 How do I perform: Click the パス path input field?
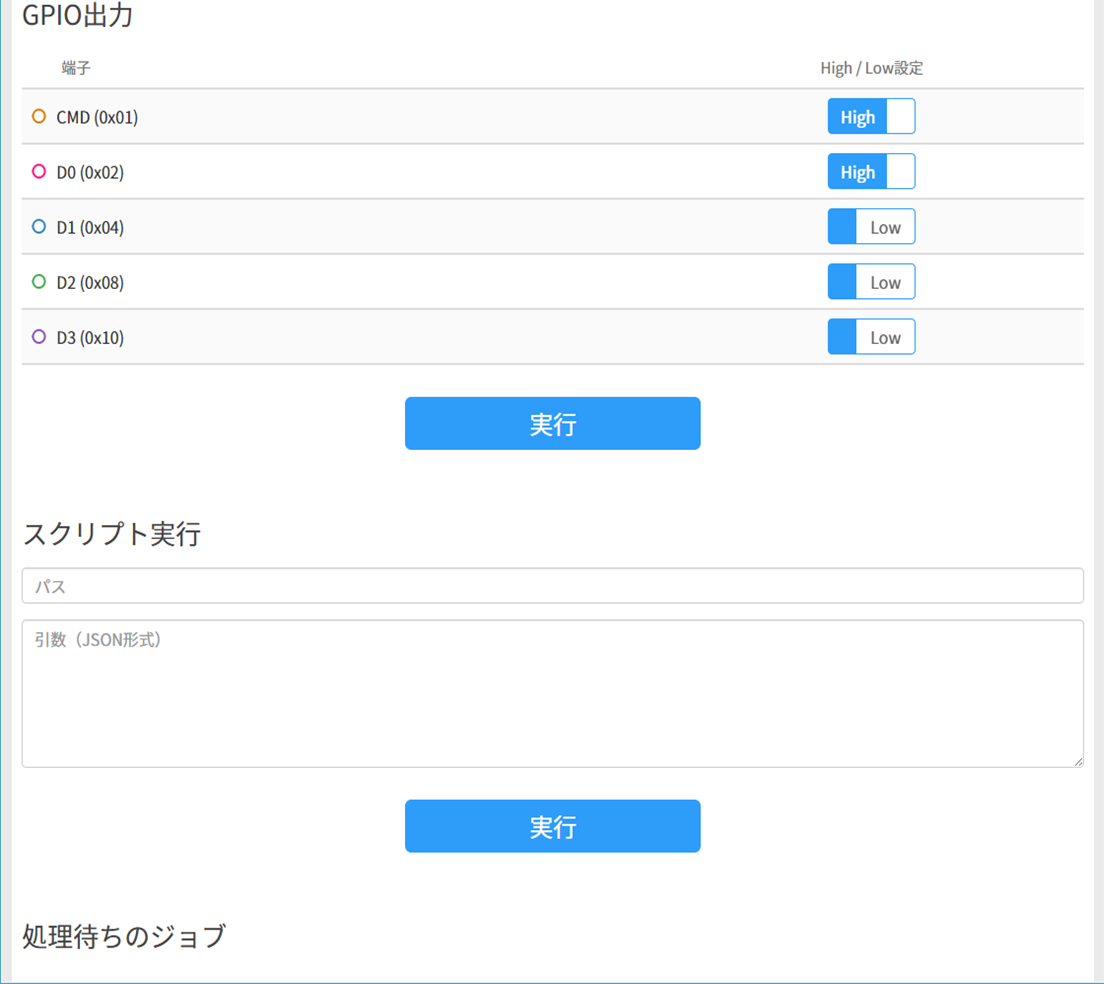[552, 586]
